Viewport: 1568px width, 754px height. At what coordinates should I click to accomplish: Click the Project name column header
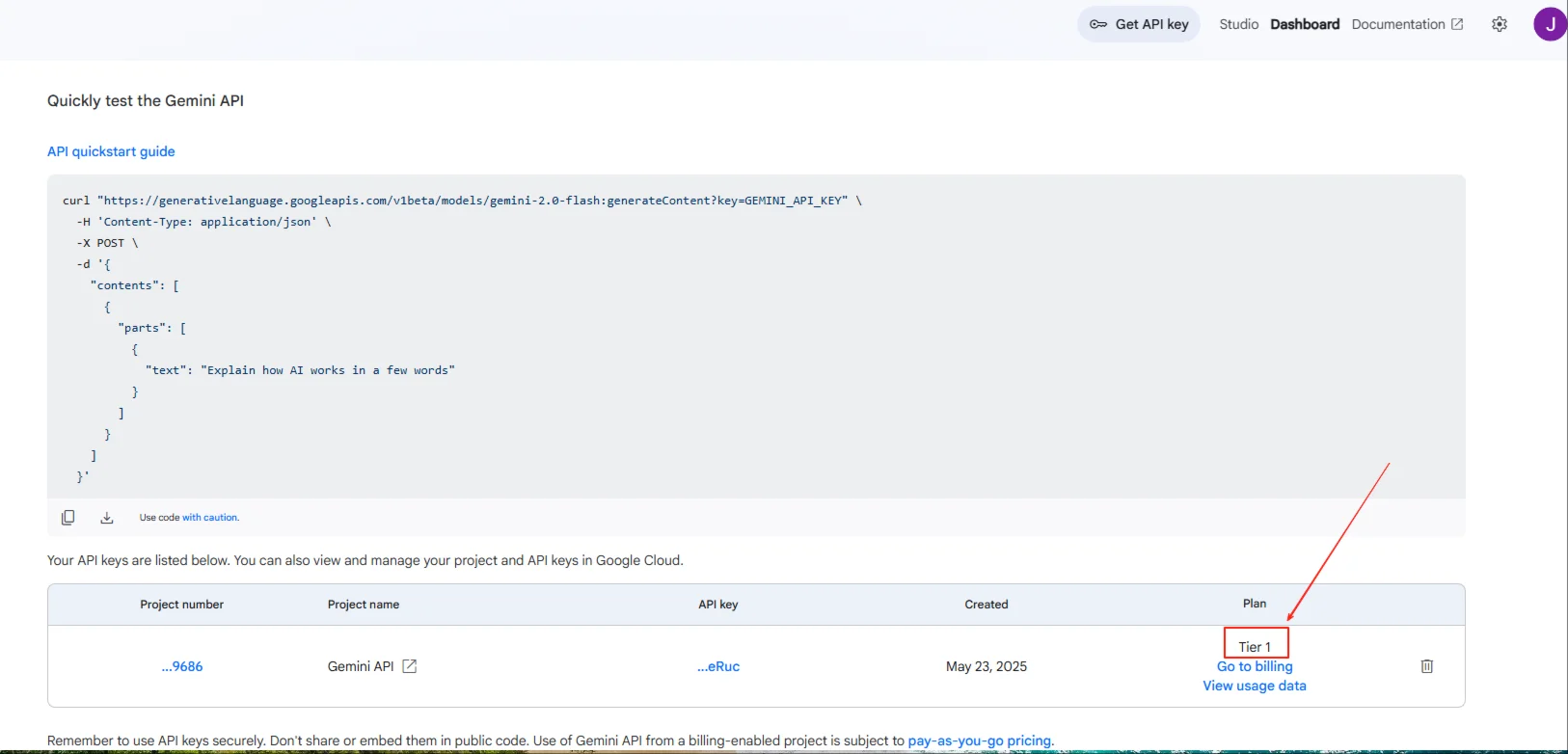(x=364, y=605)
